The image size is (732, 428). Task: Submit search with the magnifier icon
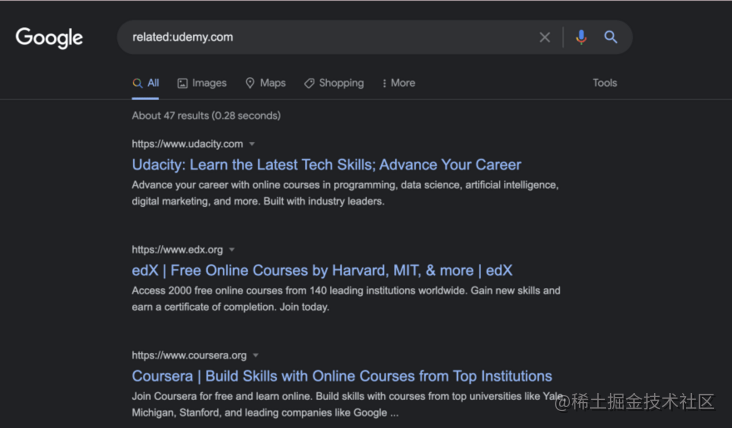click(x=611, y=37)
